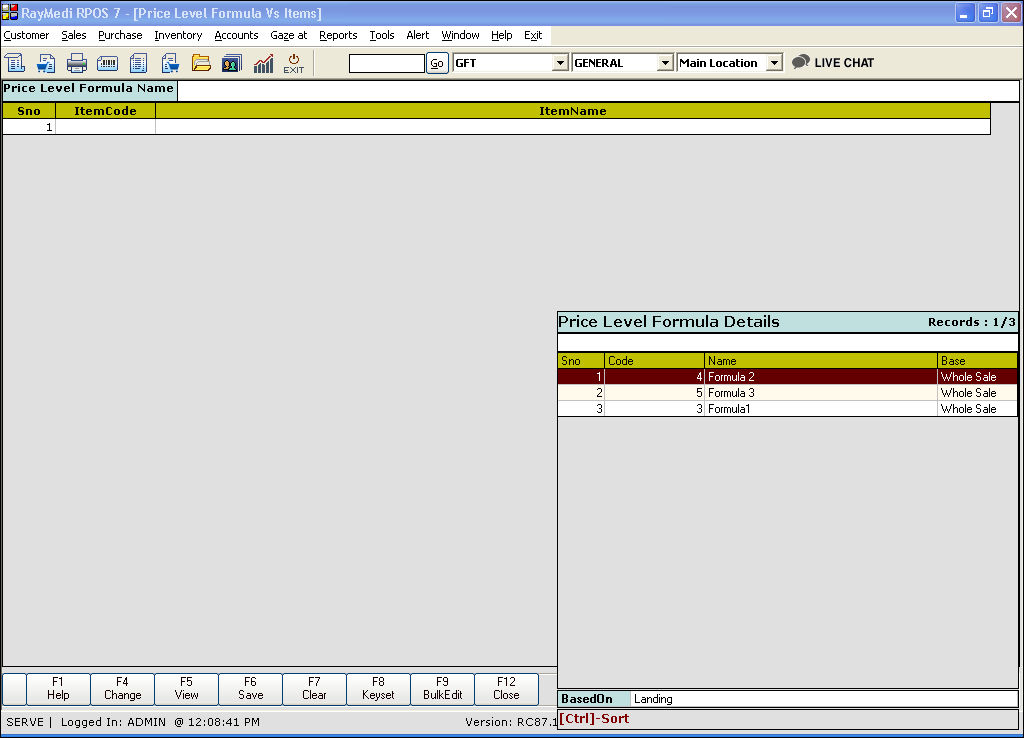
Task: Click the F6 Save button
Action: (x=250, y=689)
